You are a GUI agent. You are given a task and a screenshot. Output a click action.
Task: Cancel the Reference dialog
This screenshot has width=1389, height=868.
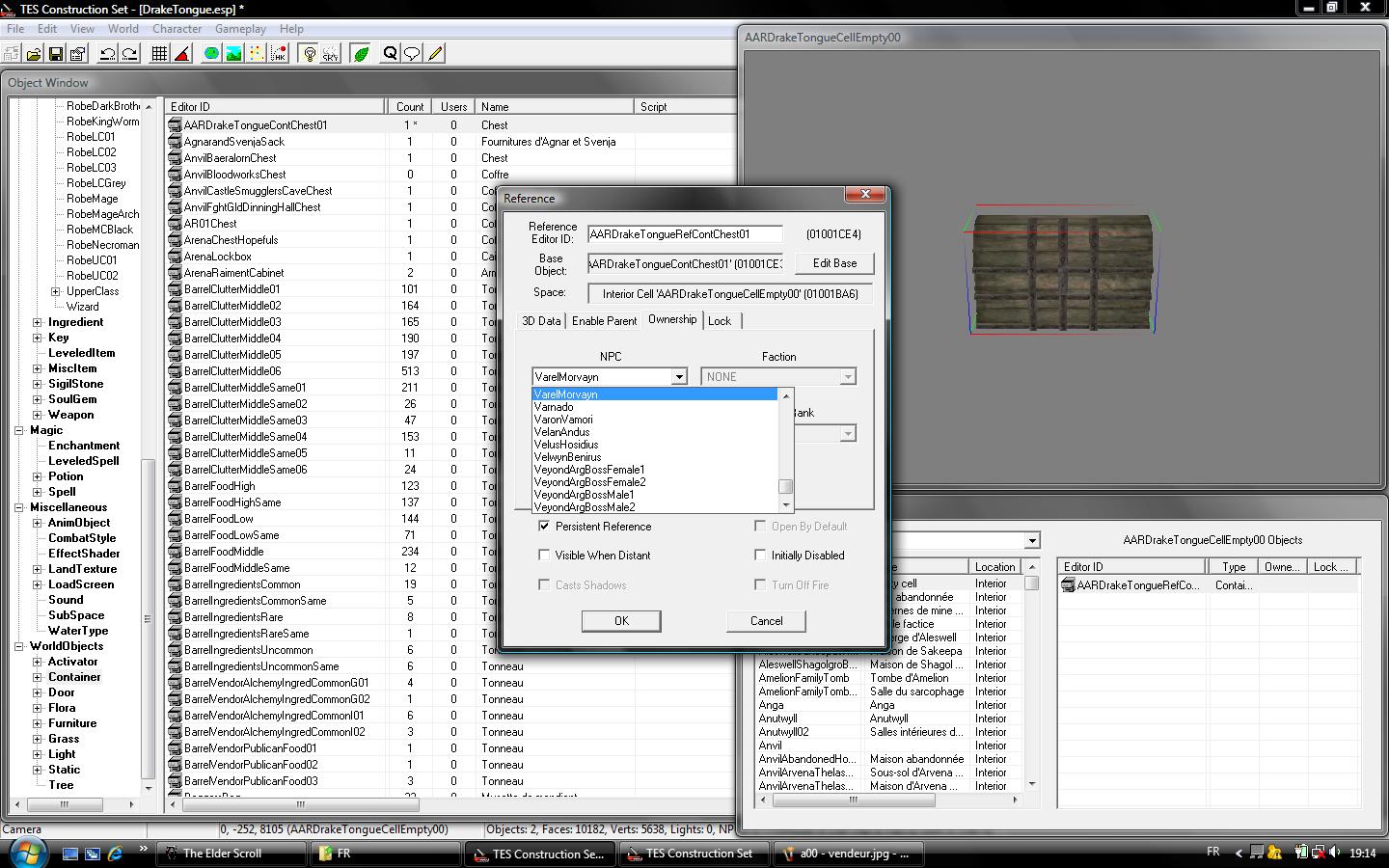coord(766,621)
